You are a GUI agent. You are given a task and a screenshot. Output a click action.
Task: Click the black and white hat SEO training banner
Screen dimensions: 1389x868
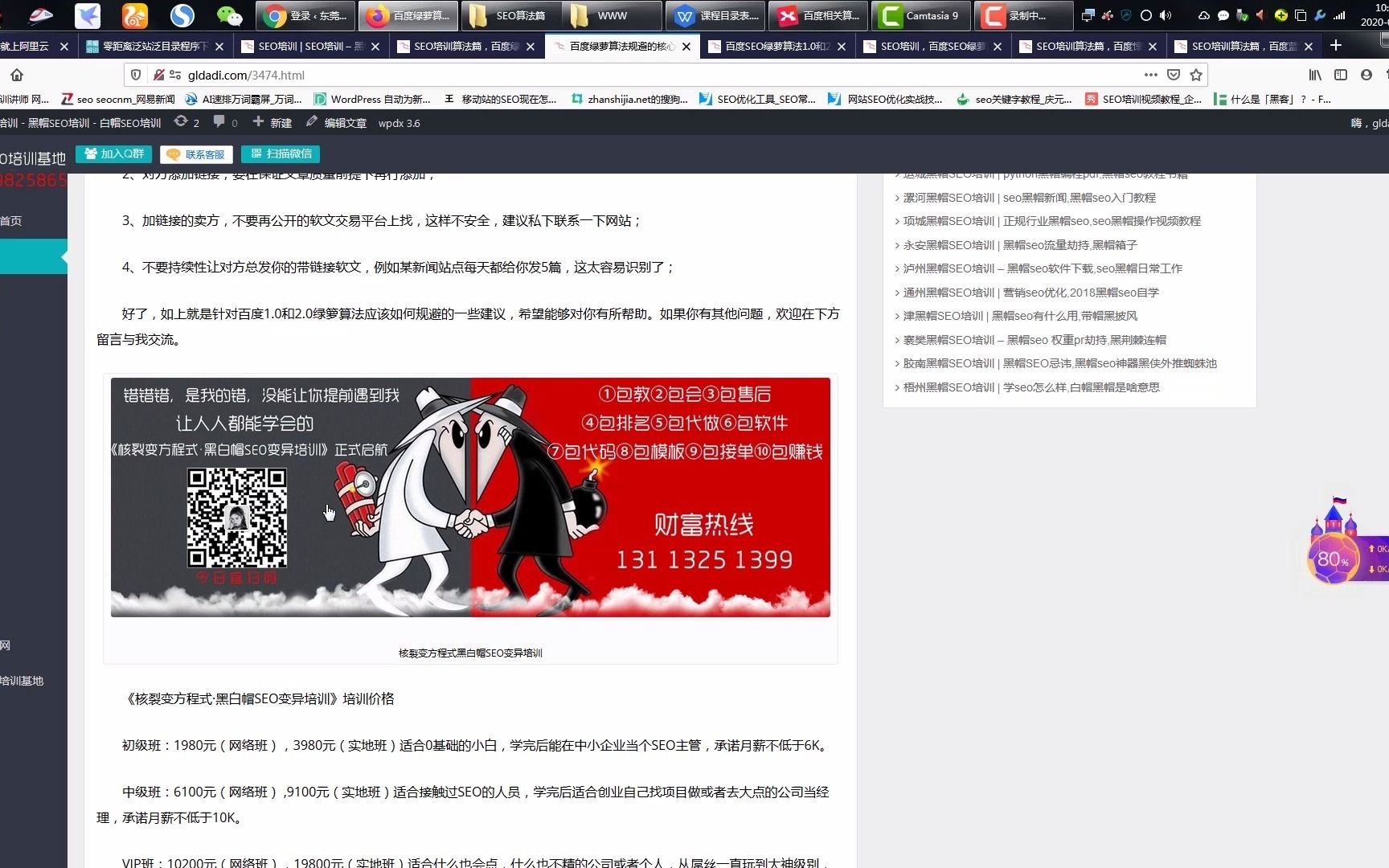tap(470, 497)
